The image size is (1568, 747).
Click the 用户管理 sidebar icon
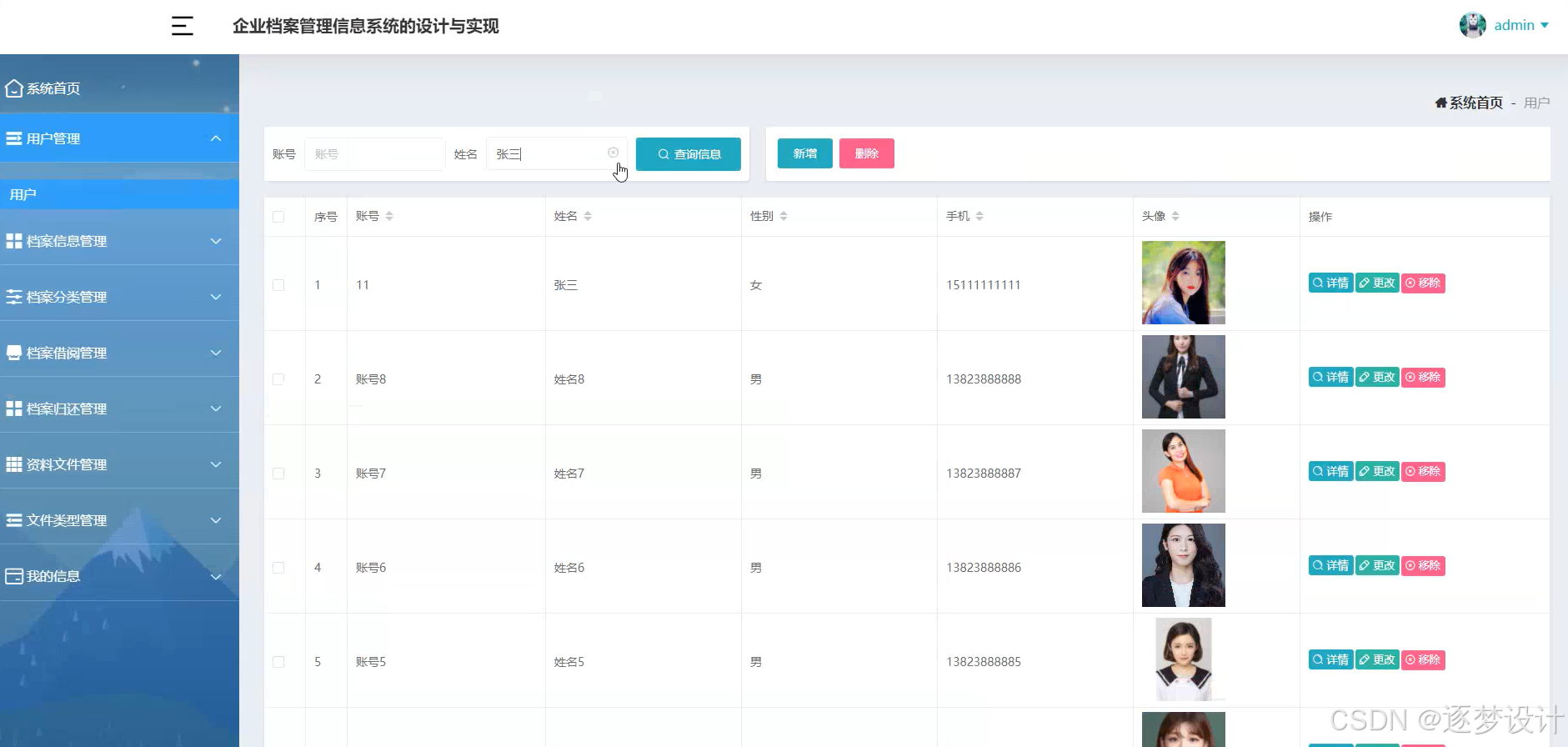pyautogui.click(x=14, y=138)
